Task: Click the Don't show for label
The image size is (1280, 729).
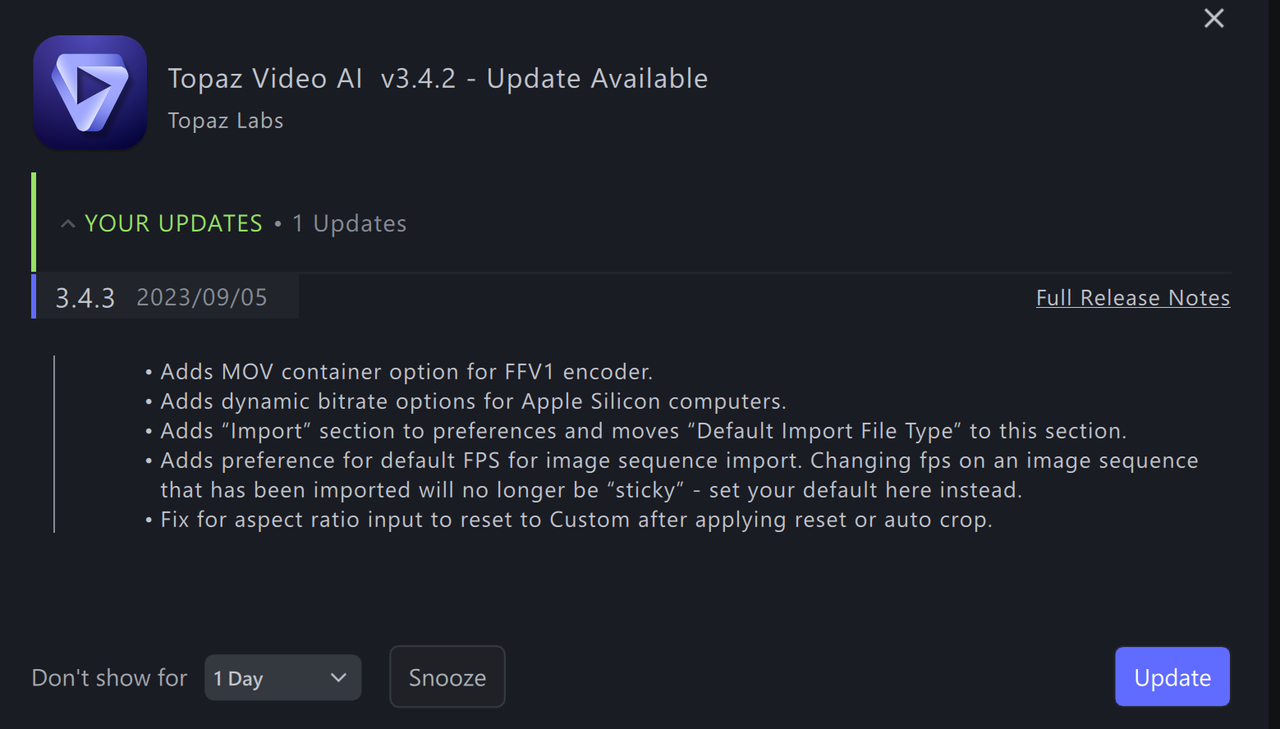Action: point(108,677)
